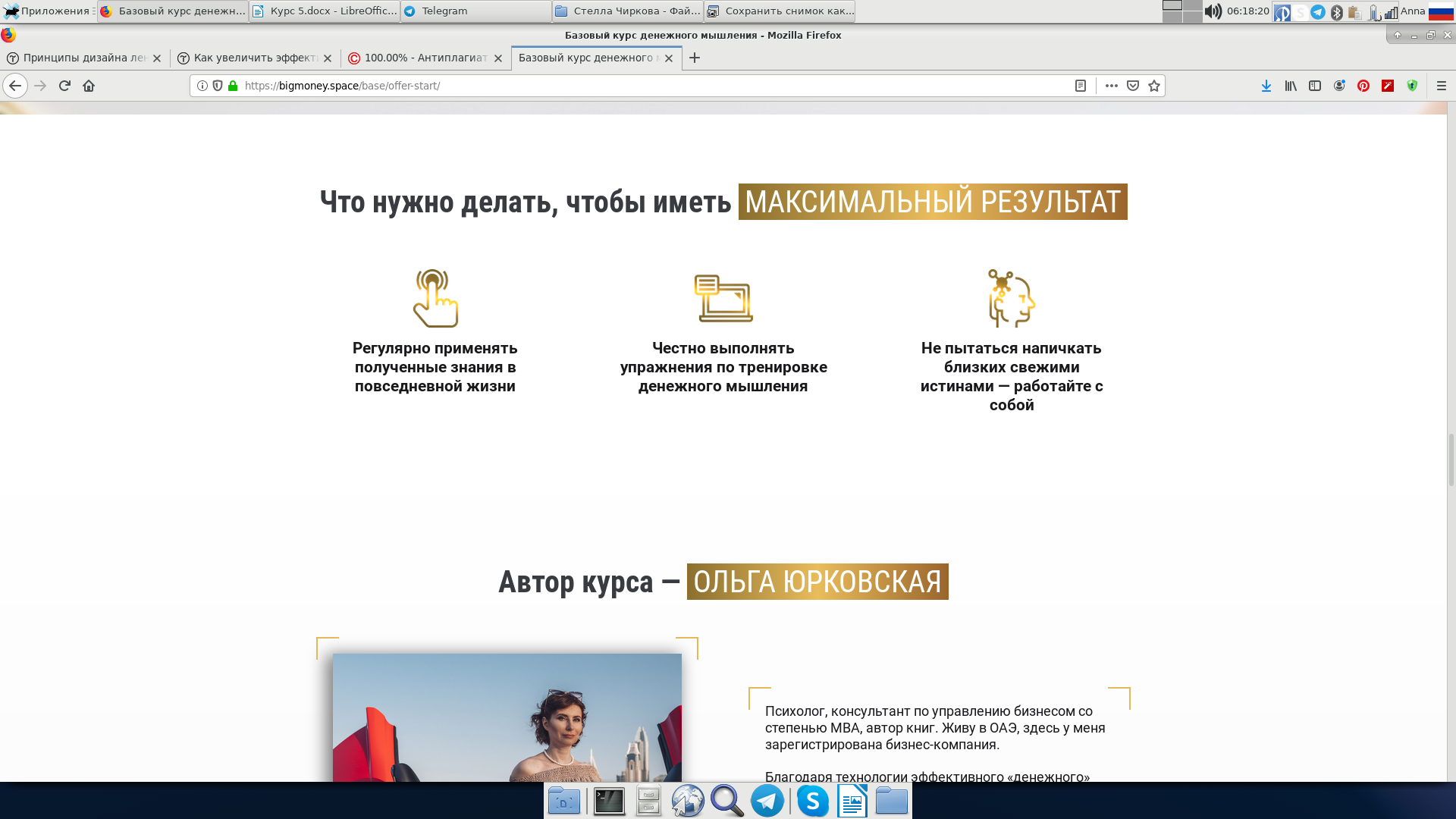Launch Skype from the bottom dock
Image resolution: width=1456 pixels, height=819 pixels.
tap(812, 801)
